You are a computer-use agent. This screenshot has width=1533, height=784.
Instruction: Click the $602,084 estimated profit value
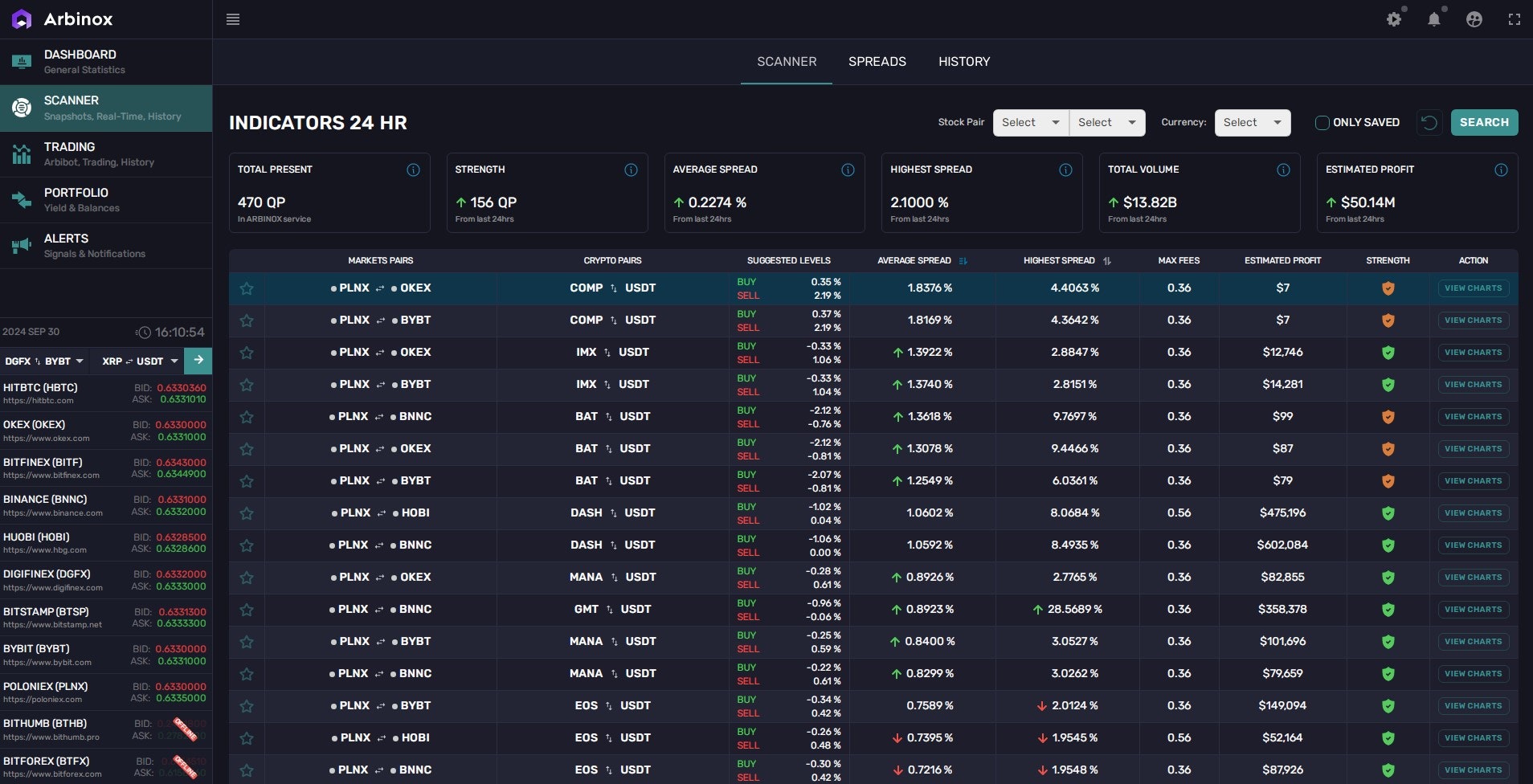pyautogui.click(x=1282, y=545)
